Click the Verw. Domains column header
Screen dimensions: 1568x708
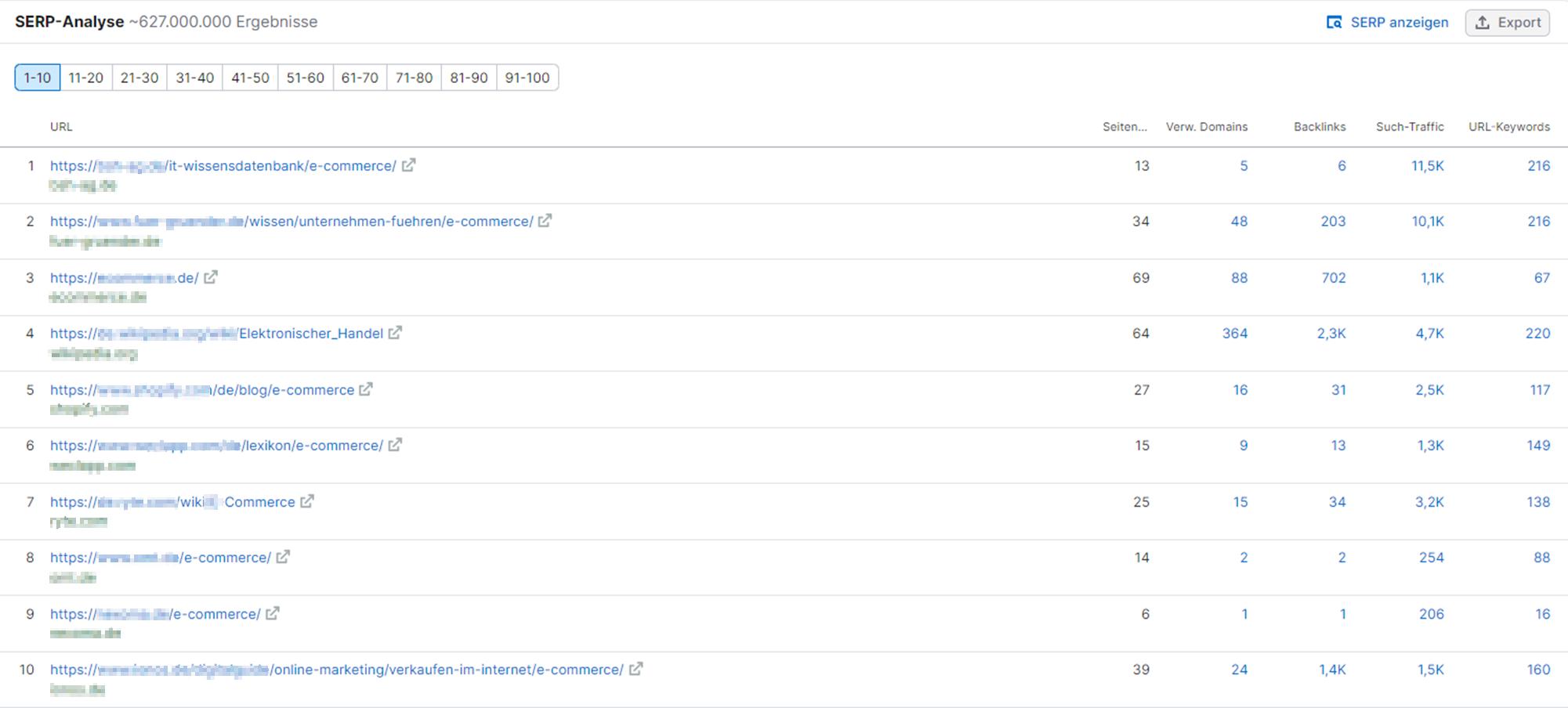pyautogui.click(x=1207, y=126)
